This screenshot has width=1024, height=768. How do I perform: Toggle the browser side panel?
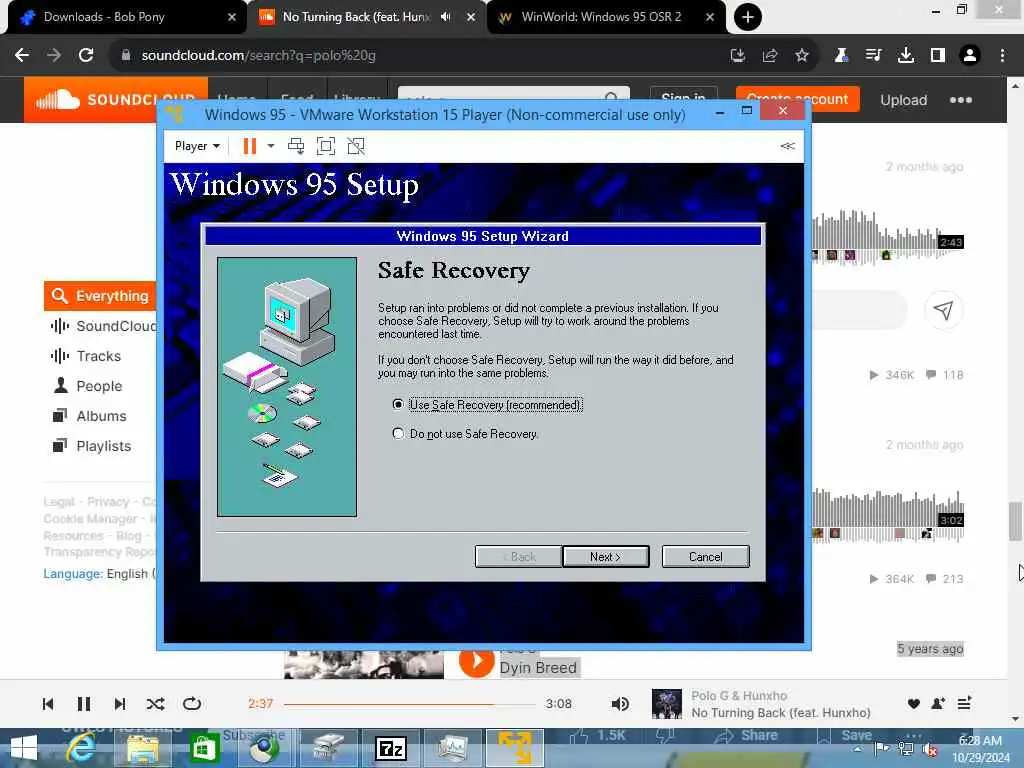938,56
